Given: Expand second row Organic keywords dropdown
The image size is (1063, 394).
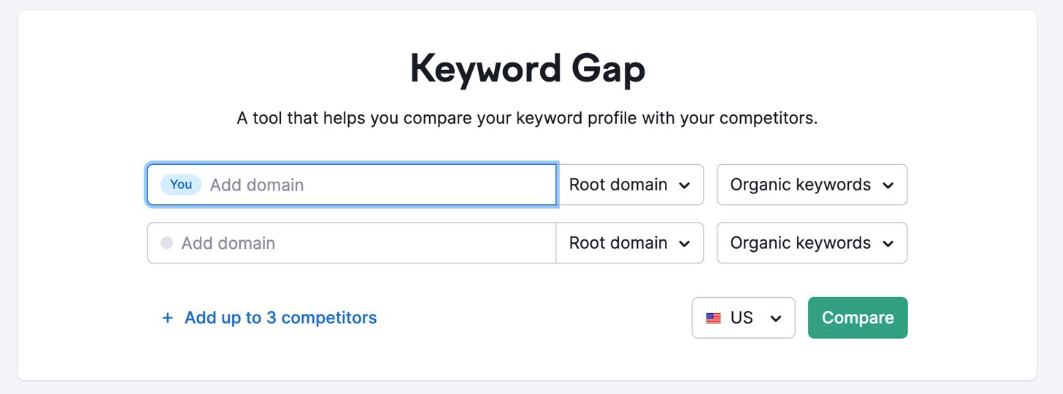Looking at the screenshot, I should [x=812, y=243].
